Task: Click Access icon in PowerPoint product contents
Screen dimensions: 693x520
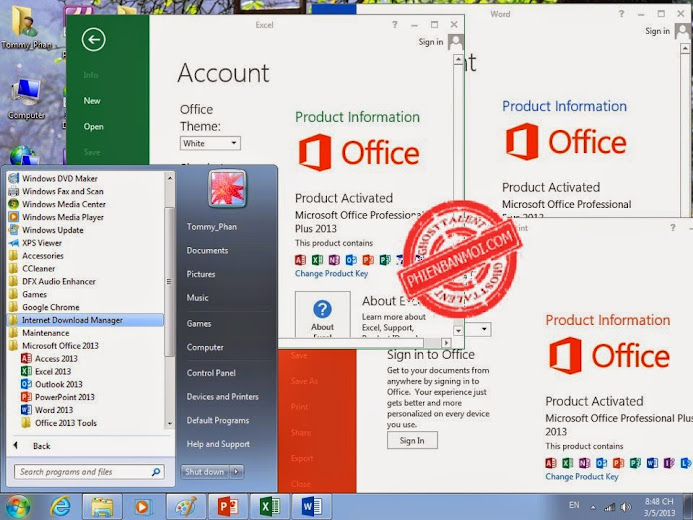Action: pyautogui.click(x=551, y=463)
